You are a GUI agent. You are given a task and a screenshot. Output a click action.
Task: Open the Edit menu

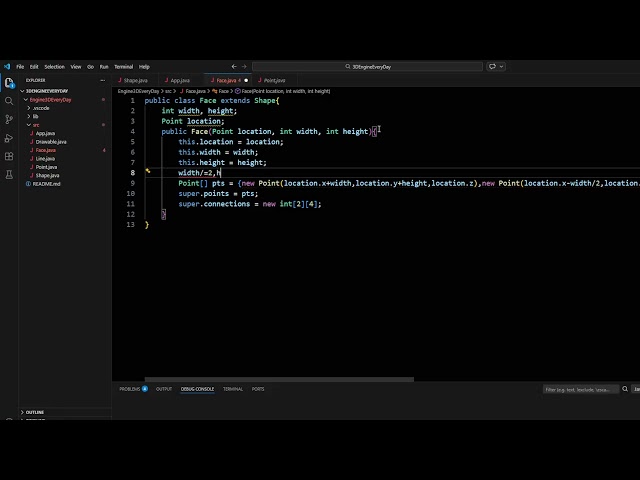coord(34,67)
